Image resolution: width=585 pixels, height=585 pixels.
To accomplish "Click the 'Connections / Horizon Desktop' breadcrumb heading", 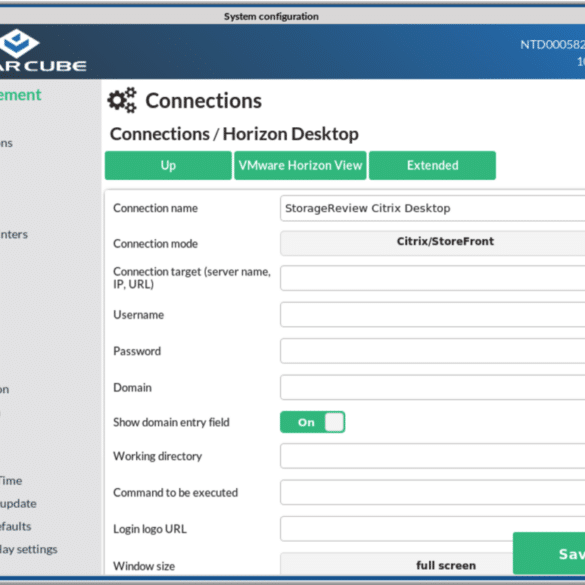I will pyautogui.click(x=234, y=134).
